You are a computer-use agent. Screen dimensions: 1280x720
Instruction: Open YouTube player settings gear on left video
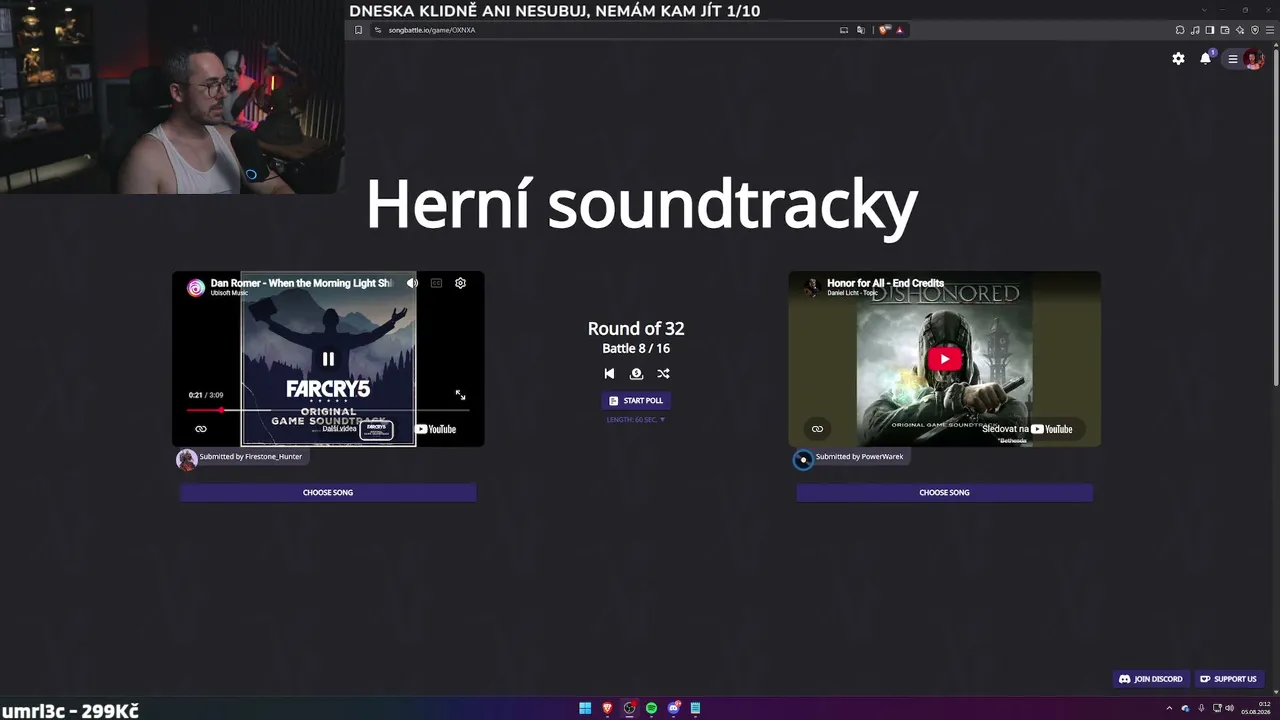[460, 283]
